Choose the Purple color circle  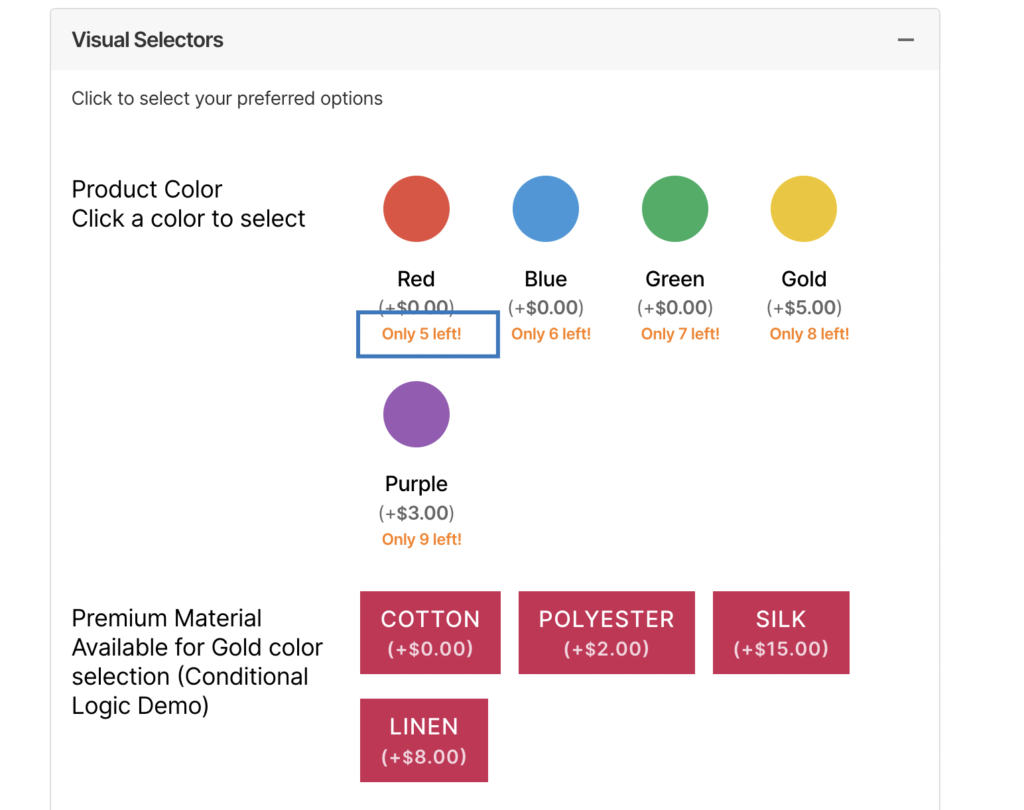(416, 414)
